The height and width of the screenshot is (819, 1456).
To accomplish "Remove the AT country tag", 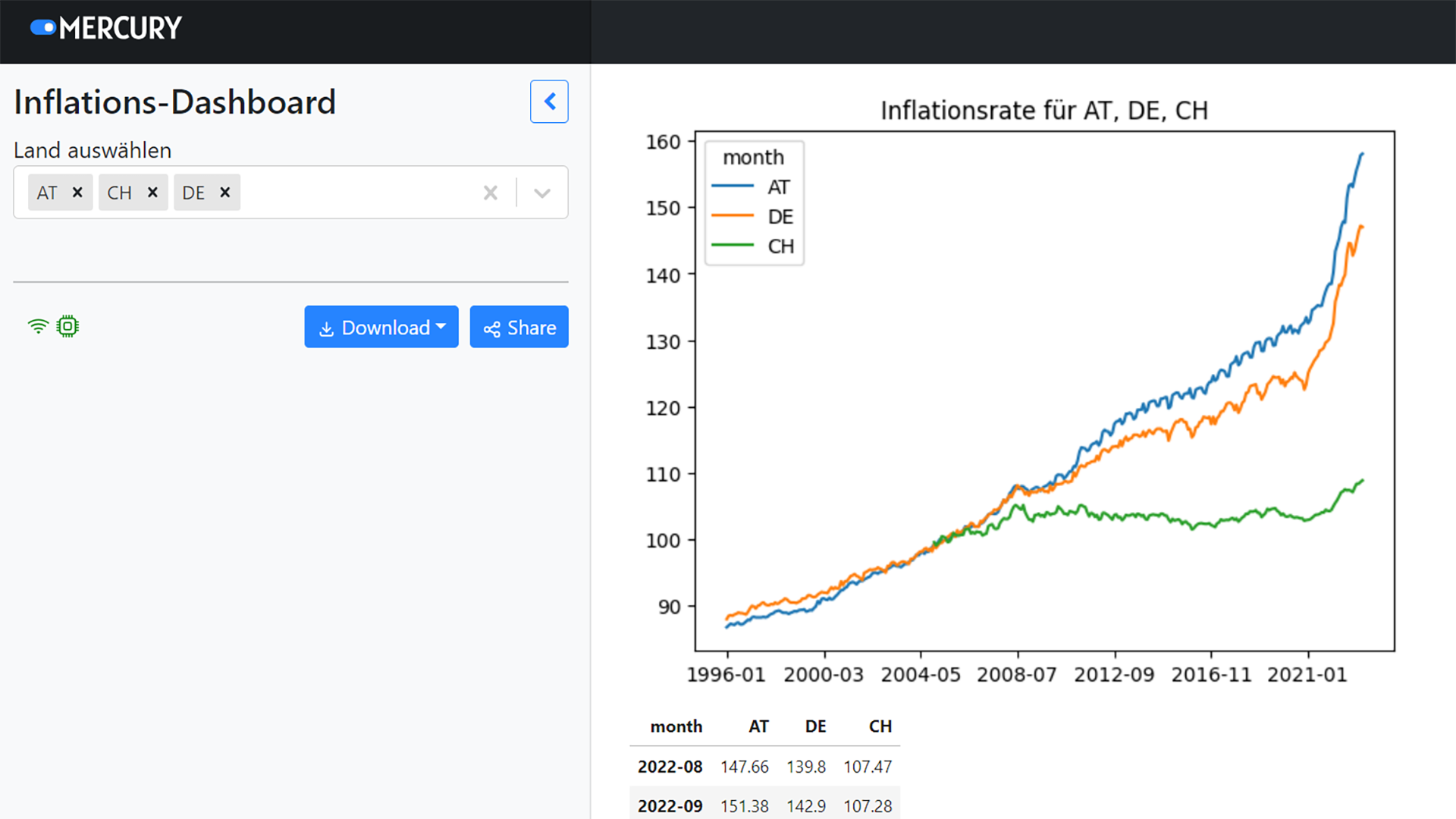I will click(x=77, y=193).
